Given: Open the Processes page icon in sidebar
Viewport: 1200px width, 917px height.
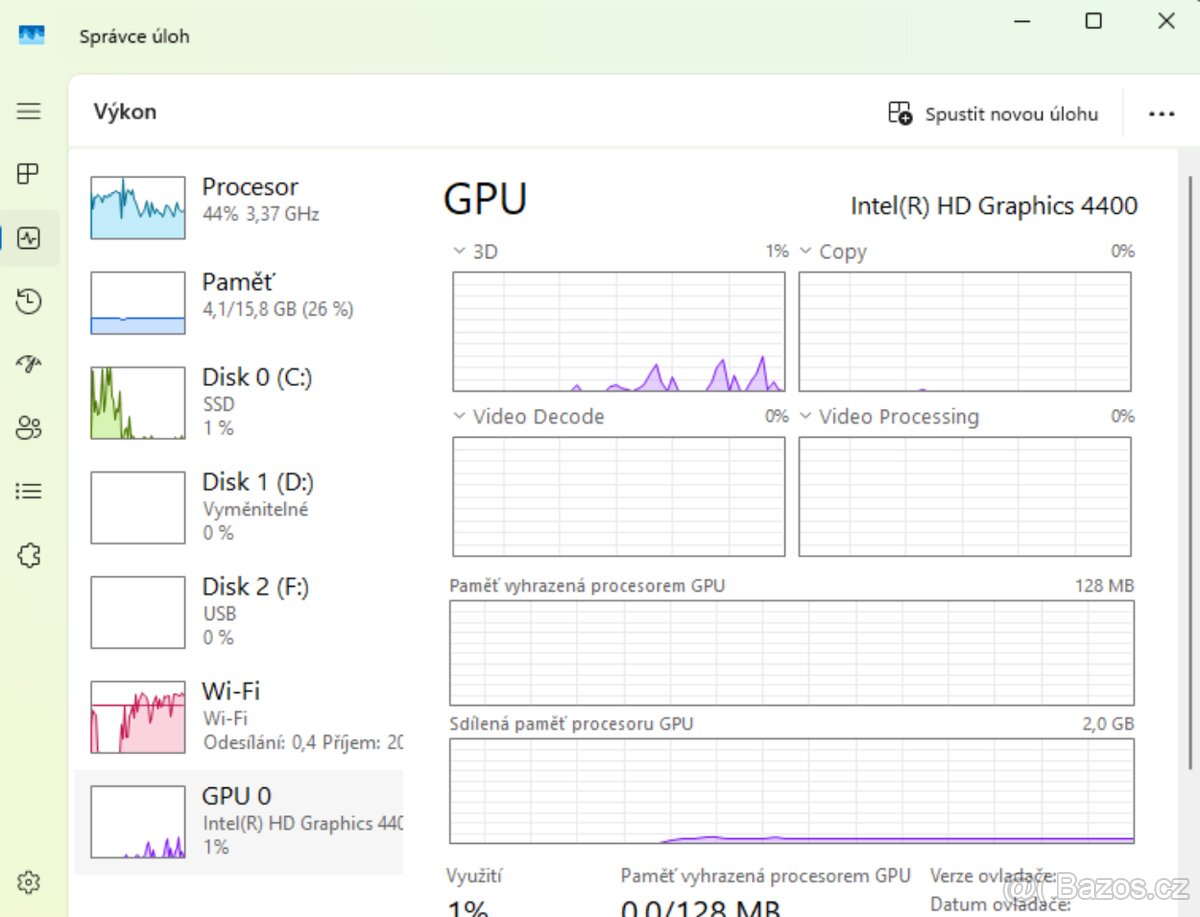Looking at the screenshot, I should [29, 174].
